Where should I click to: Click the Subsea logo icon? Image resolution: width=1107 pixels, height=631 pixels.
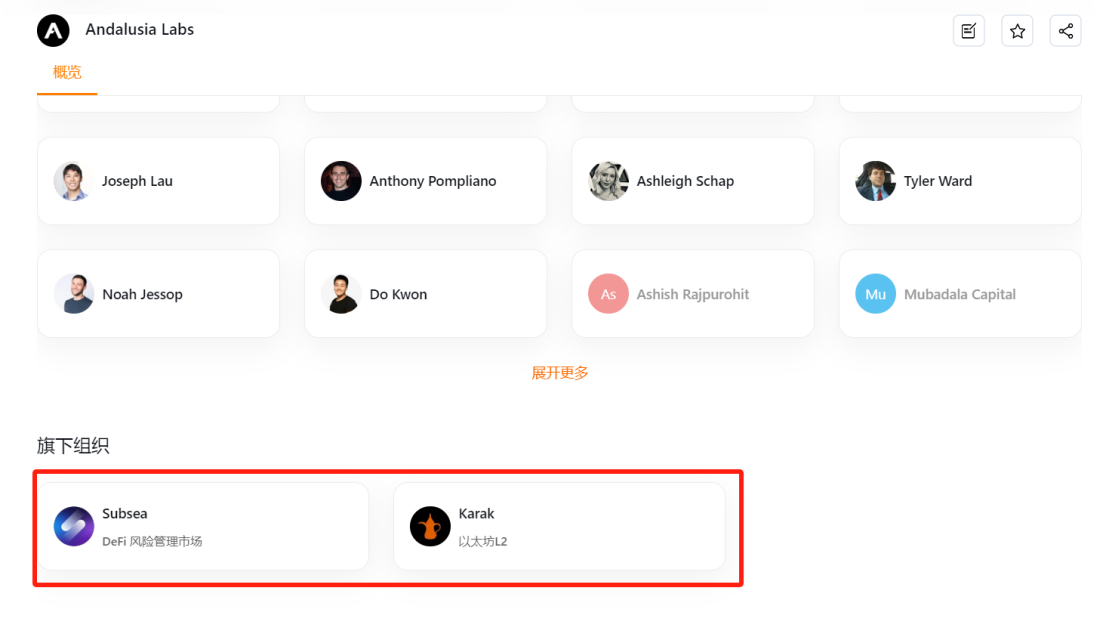pos(74,526)
